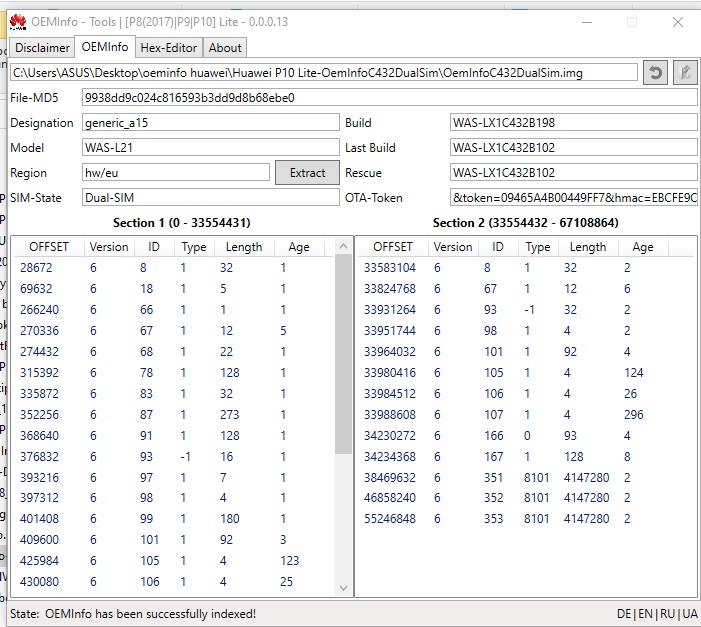Image resolution: width=701 pixels, height=627 pixels.
Task: Click the File-MD5 field
Action: [x=389, y=97]
